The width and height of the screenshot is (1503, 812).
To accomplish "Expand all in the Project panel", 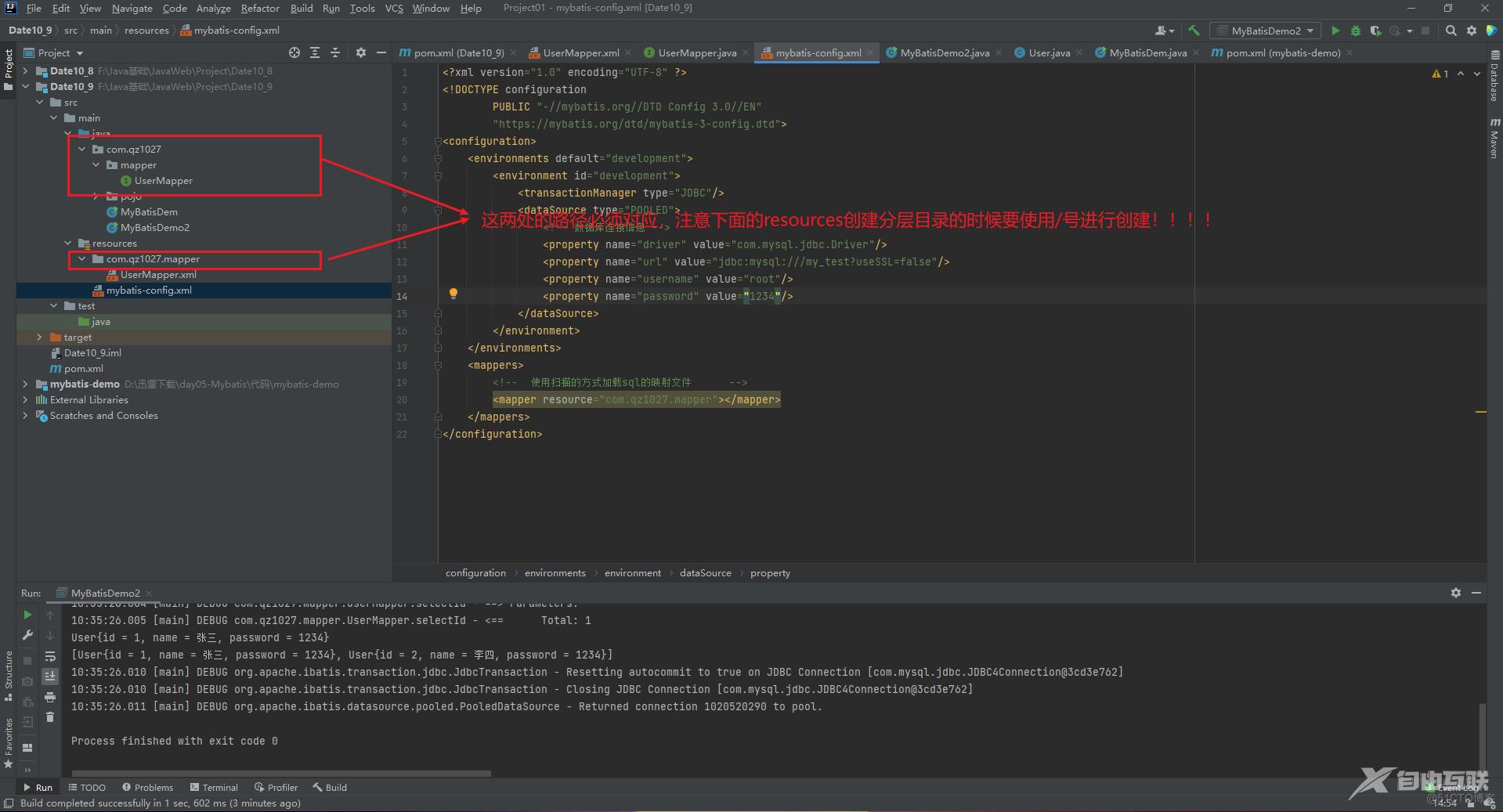I will point(315,52).
